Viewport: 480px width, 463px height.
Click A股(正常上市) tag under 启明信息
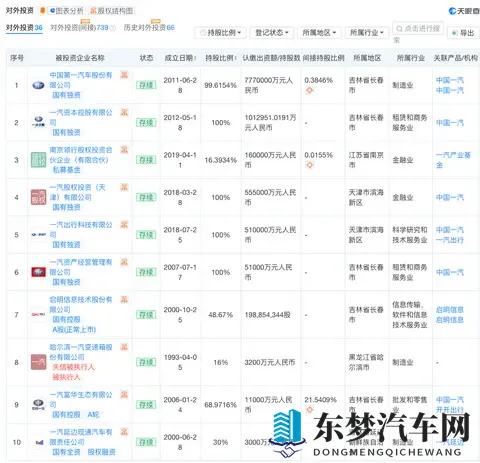coord(74,330)
